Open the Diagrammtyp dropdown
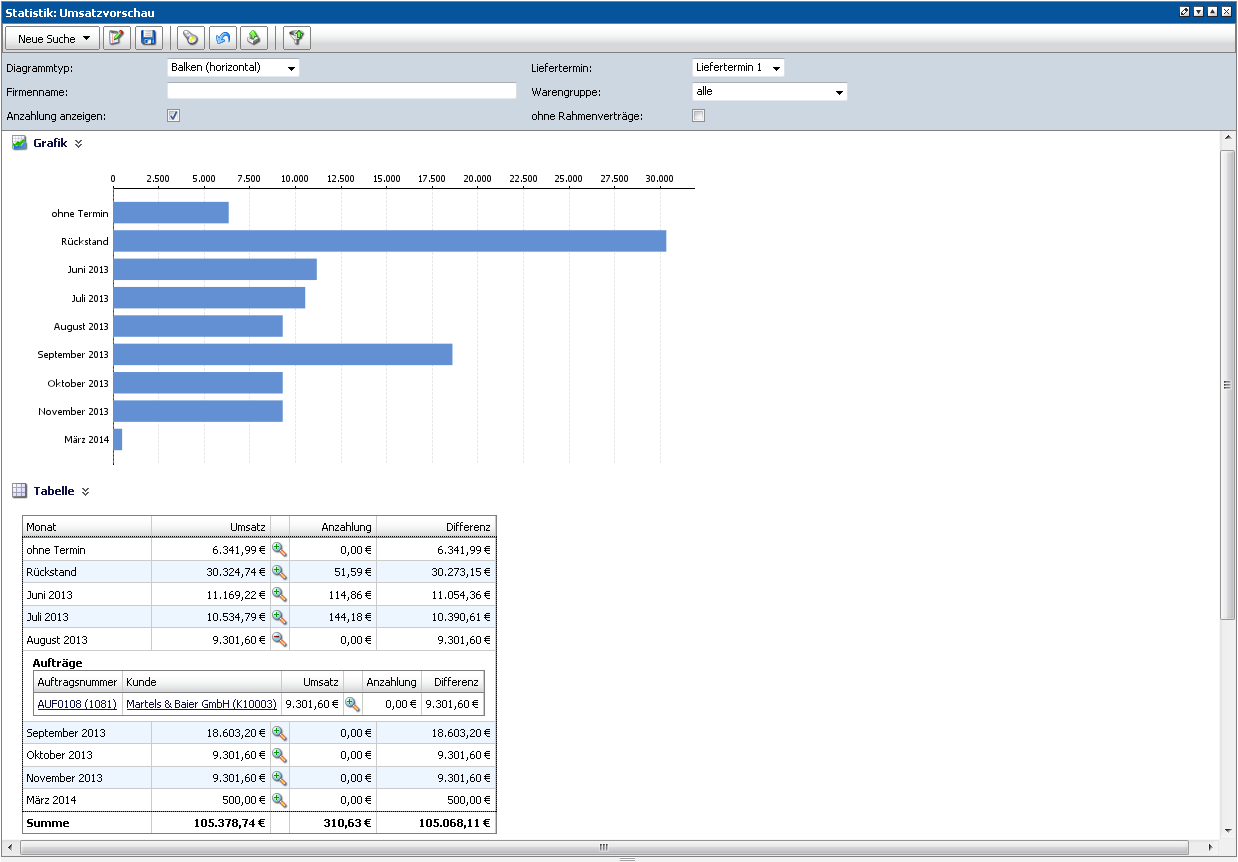This screenshot has height=862, width=1238. click(x=233, y=68)
